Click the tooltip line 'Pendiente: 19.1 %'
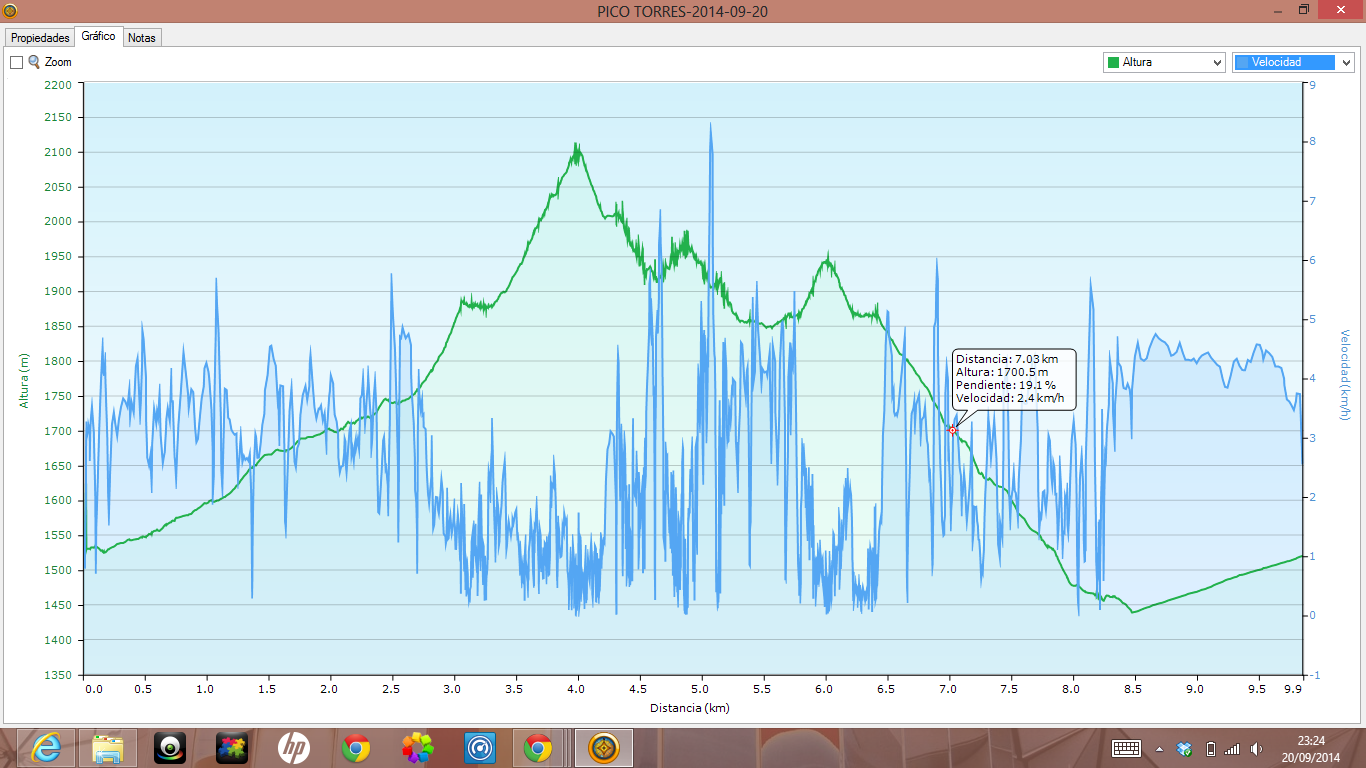Image resolution: width=1366 pixels, height=768 pixels. click(1005, 385)
